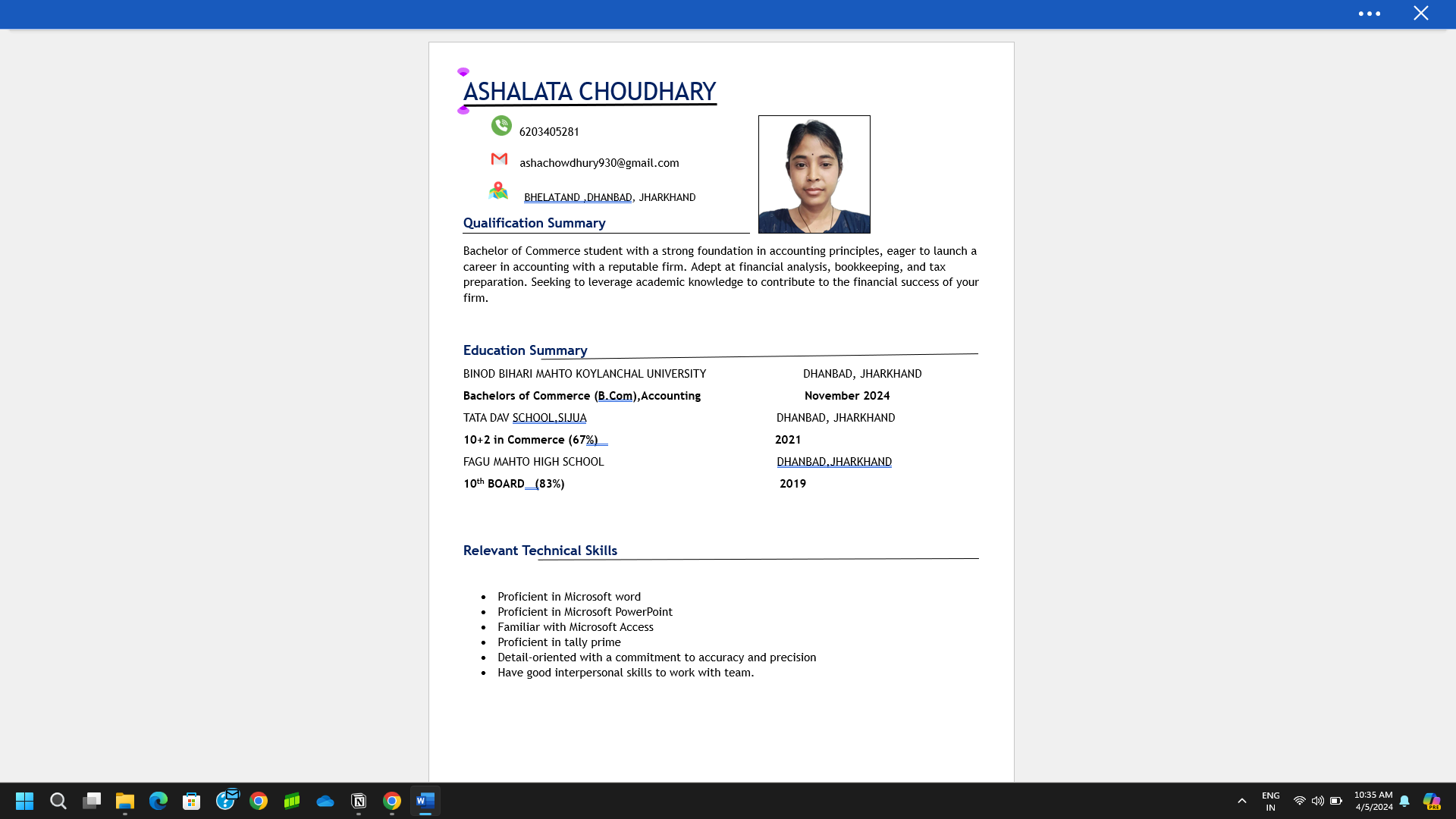The width and height of the screenshot is (1456, 819).
Task: Click the Proficient in Microsoft word bullet
Action: [569, 597]
